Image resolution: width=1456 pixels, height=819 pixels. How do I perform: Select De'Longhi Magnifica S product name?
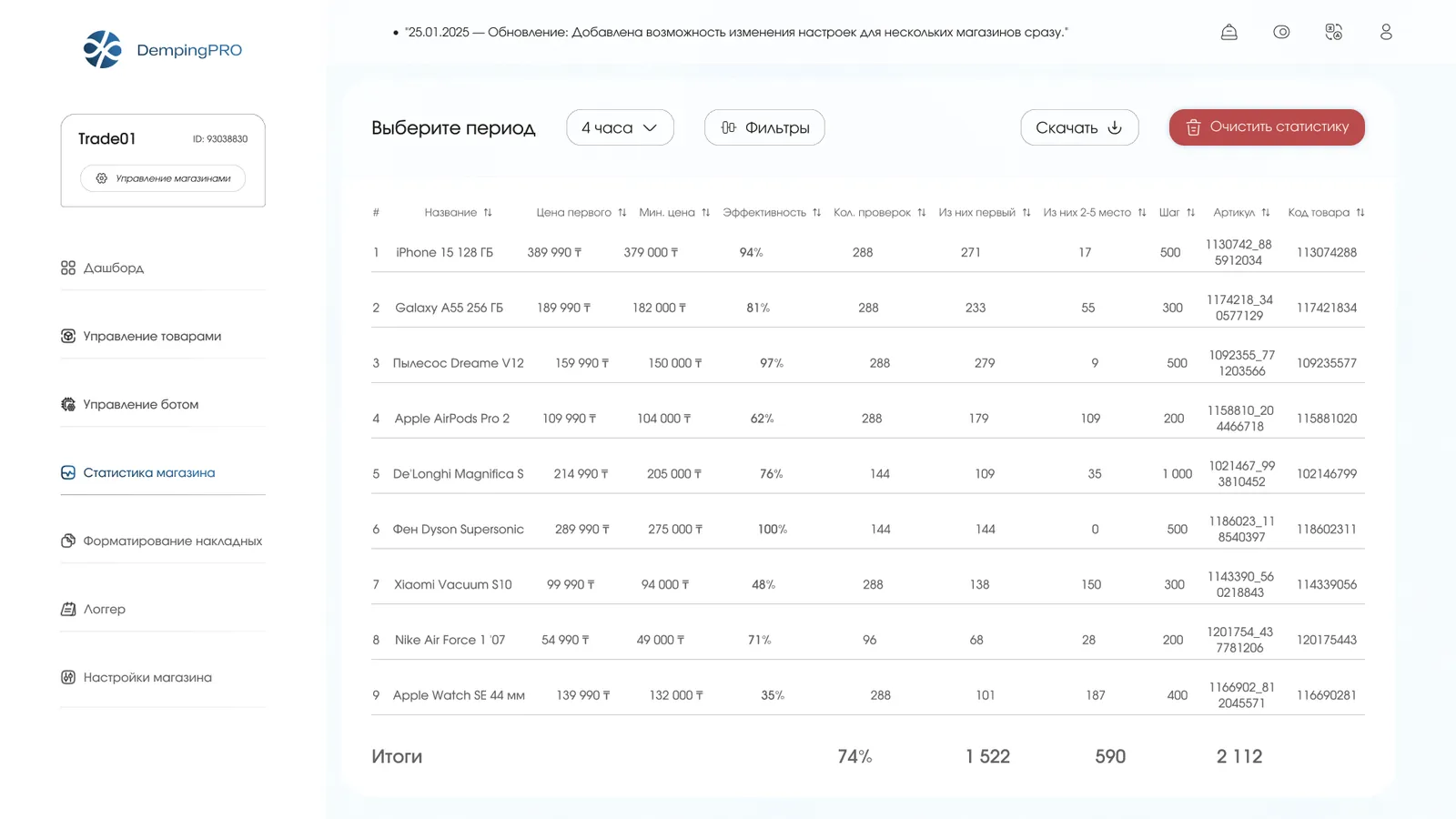coord(458,474)
